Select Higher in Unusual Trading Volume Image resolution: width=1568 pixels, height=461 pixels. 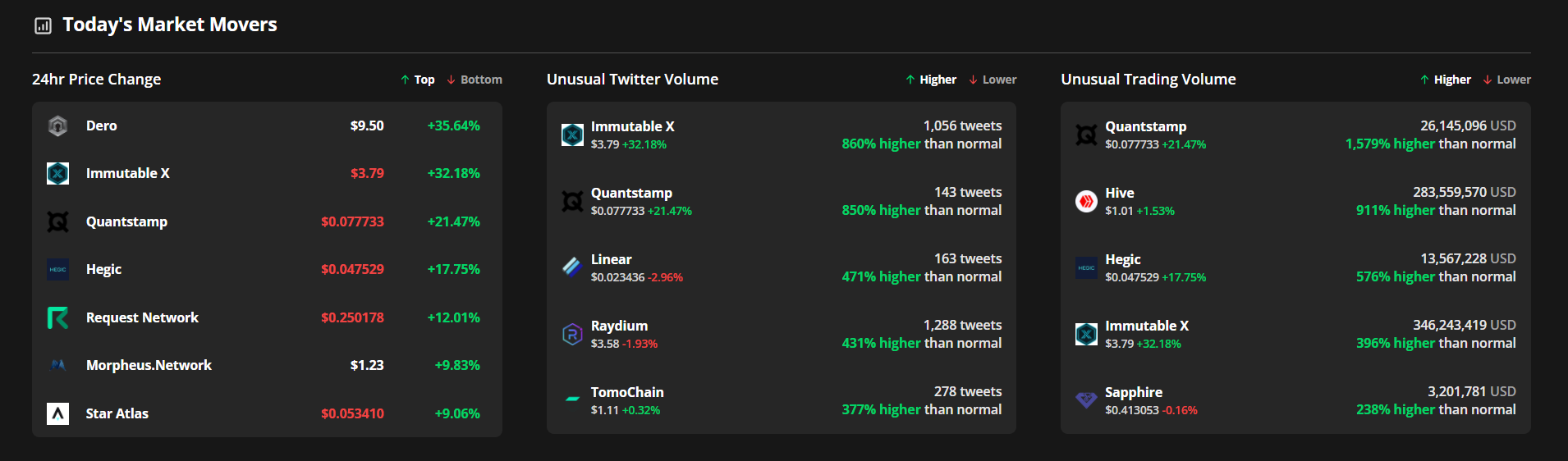pos(1446,80)
